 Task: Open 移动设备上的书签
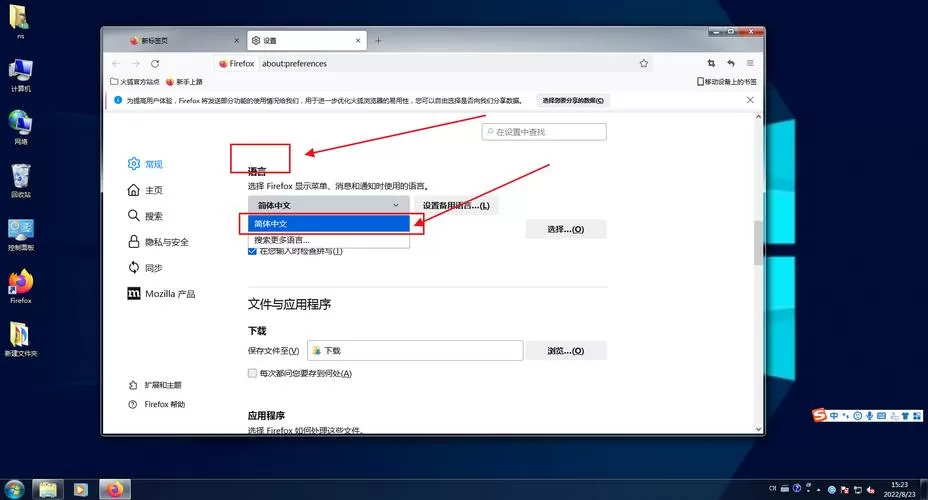click(727, 82)
